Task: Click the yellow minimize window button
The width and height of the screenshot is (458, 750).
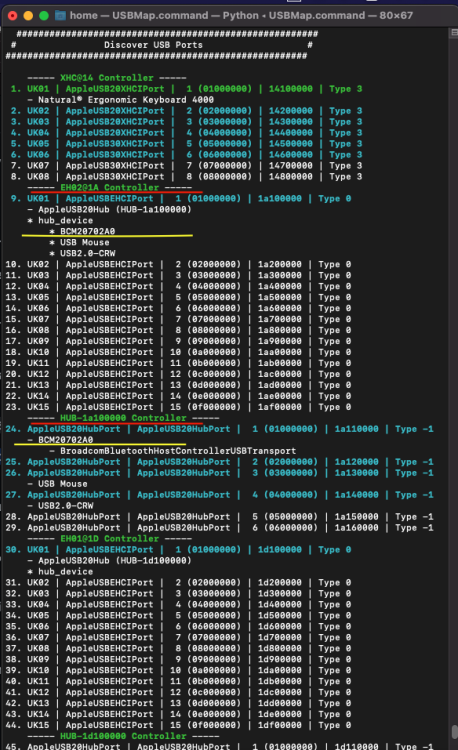Action: 28,16
